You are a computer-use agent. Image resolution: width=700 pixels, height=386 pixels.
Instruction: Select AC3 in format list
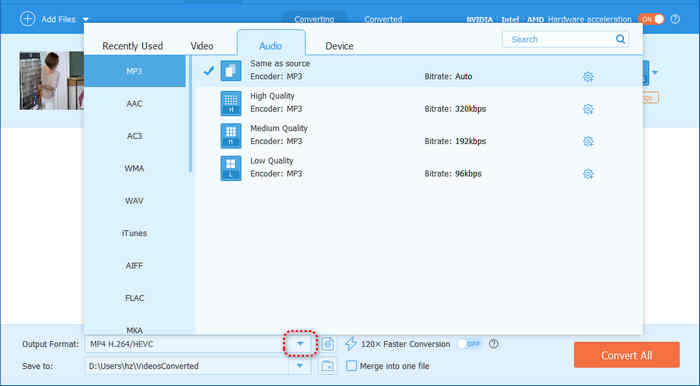pos(135,136)
